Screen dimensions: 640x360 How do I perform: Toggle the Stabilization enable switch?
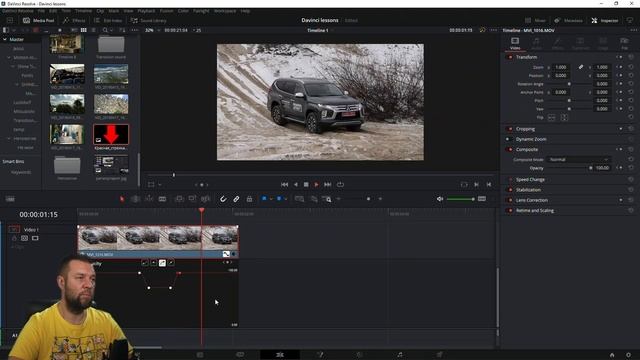510,190
